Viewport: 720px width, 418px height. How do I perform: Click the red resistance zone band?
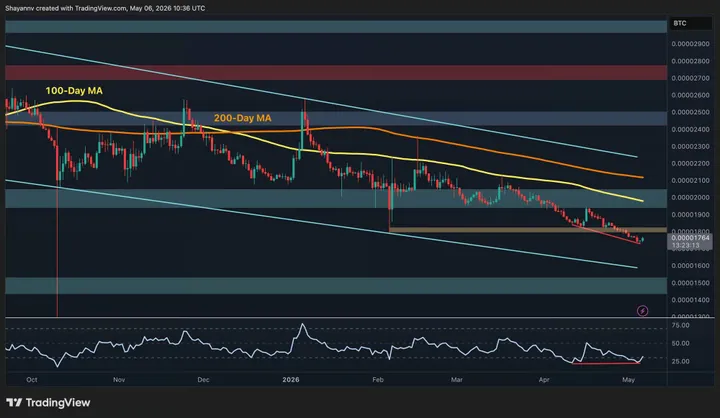coord(336,73)
